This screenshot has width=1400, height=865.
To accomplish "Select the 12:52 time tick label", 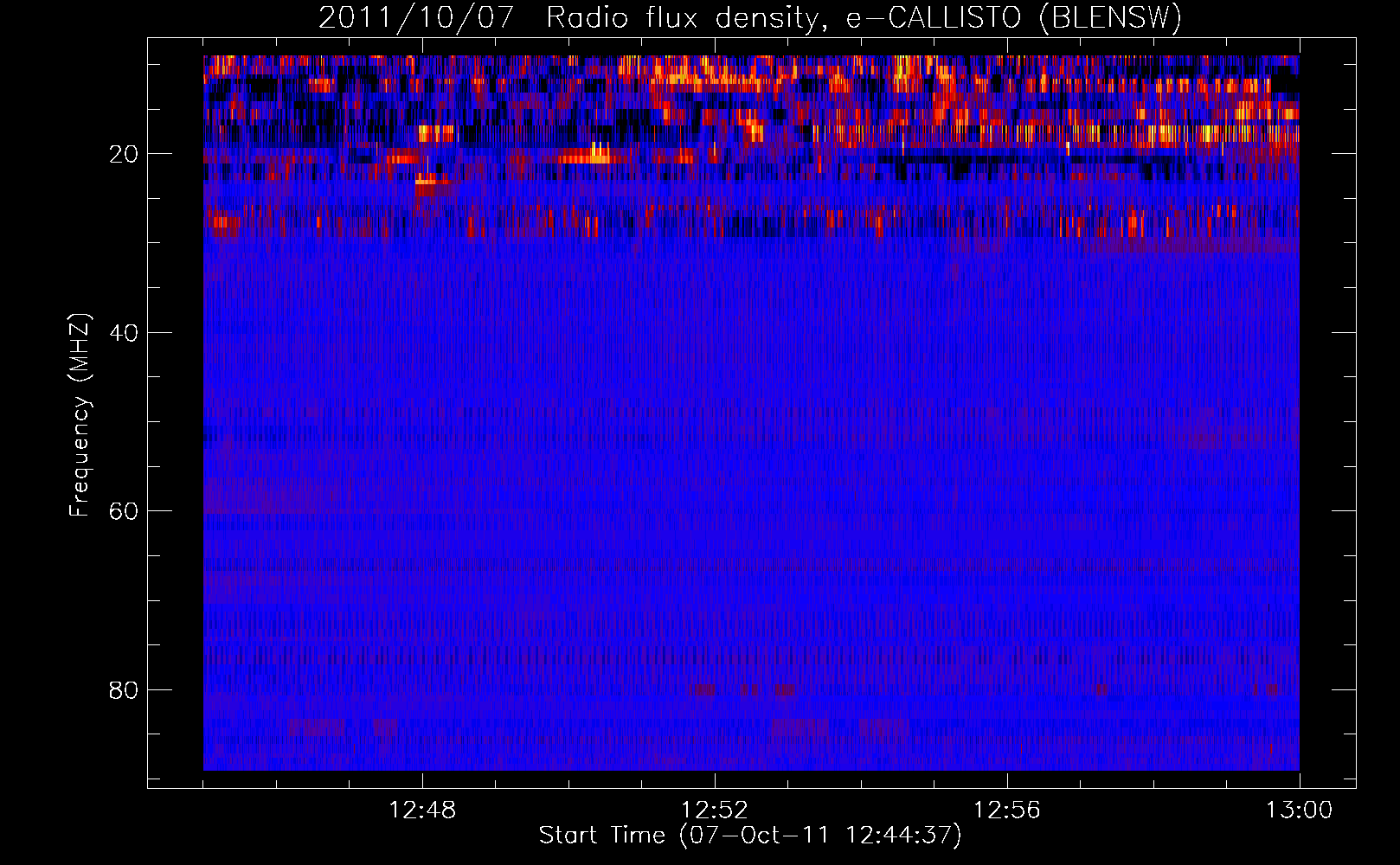I will coord(715,811).
